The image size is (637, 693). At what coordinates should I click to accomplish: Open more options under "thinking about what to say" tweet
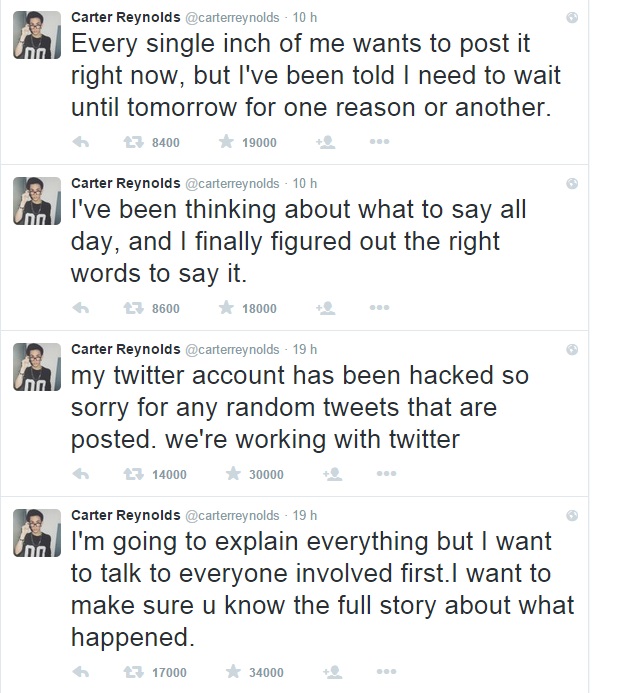point(378,308)
